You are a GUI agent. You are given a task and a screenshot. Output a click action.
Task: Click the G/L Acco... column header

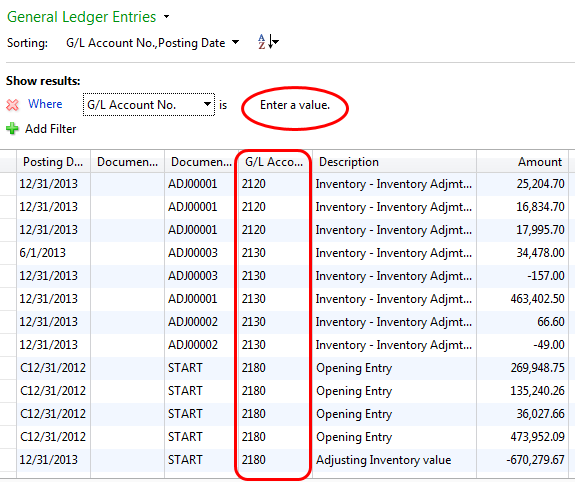274,161
